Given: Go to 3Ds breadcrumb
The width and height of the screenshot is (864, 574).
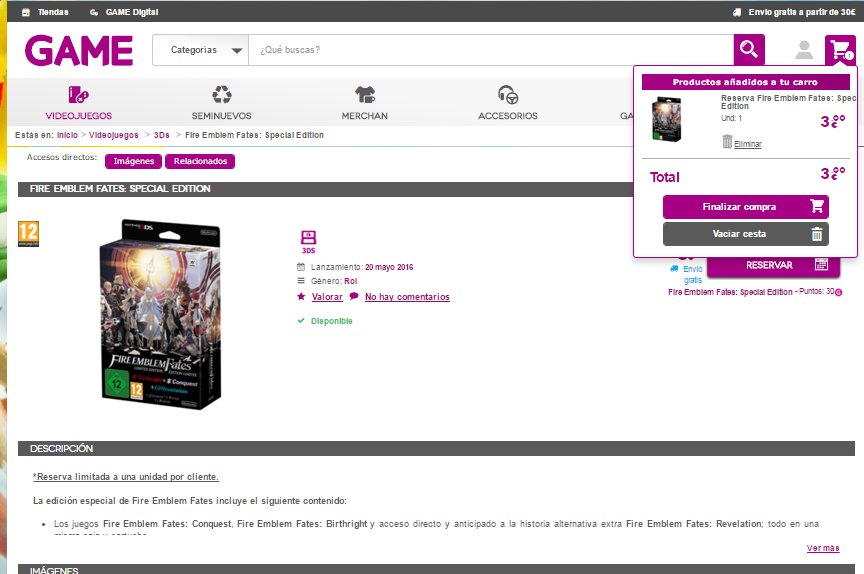Looking at the screenshot, I should point(161,135).
